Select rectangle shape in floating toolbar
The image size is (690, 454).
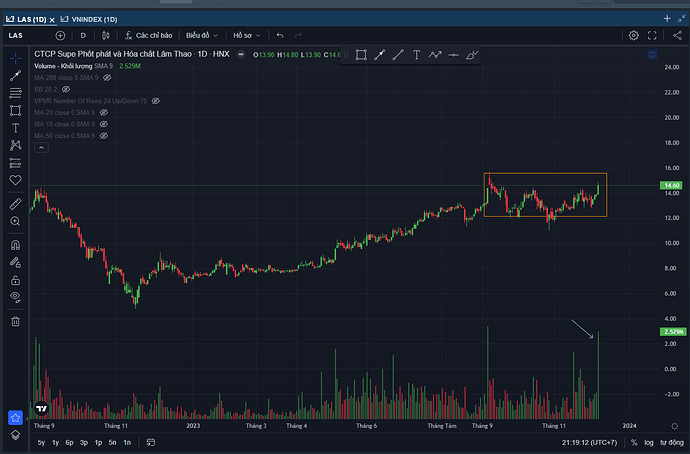click(361, 55)
